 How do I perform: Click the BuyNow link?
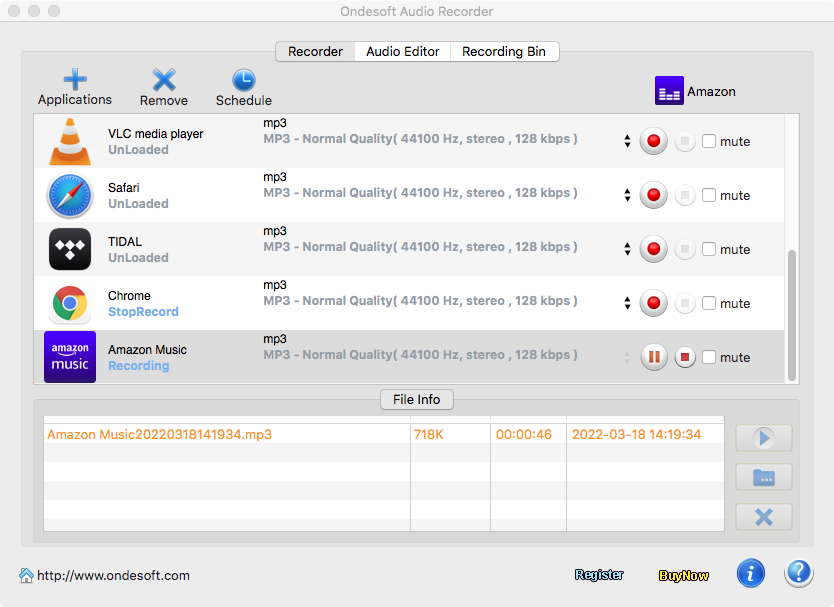(683, 575)
